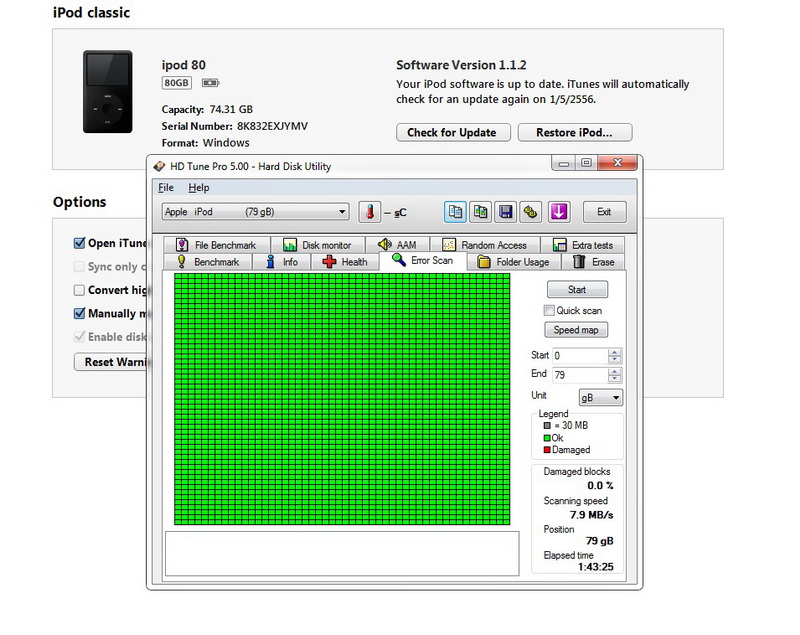Save screenshot using the floppy disk icon
Image resolution: width=800 pixels, height=635 pixels.
pyautogui.click(x=505, y=212)
